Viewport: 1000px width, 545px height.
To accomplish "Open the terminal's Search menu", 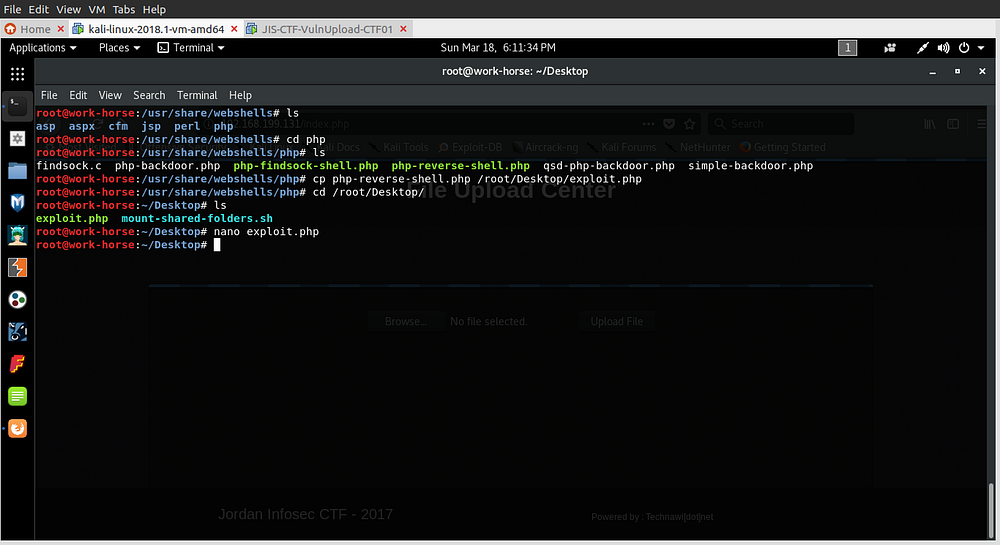I will point(149,95).
